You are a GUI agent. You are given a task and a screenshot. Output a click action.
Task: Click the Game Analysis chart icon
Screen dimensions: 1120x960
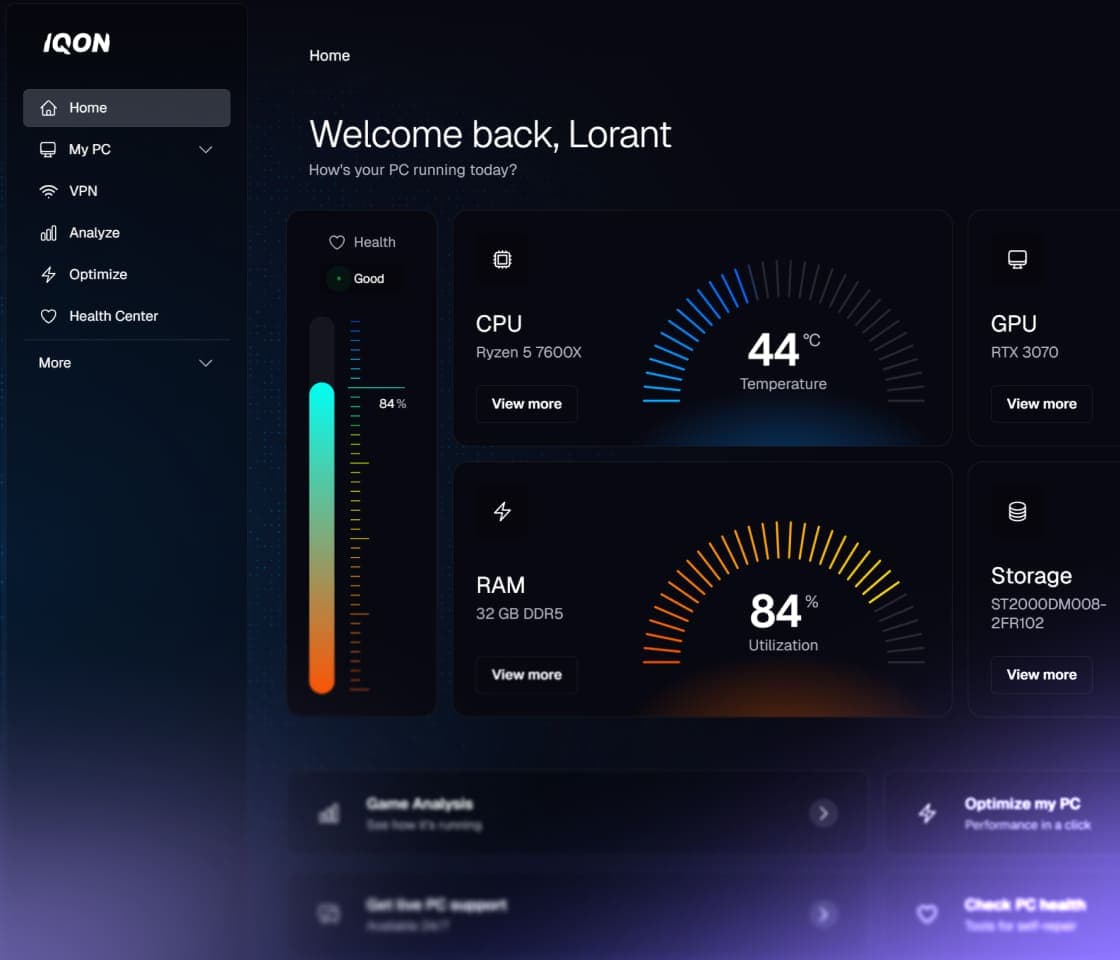pyautogui.click(x=330, y=813)
